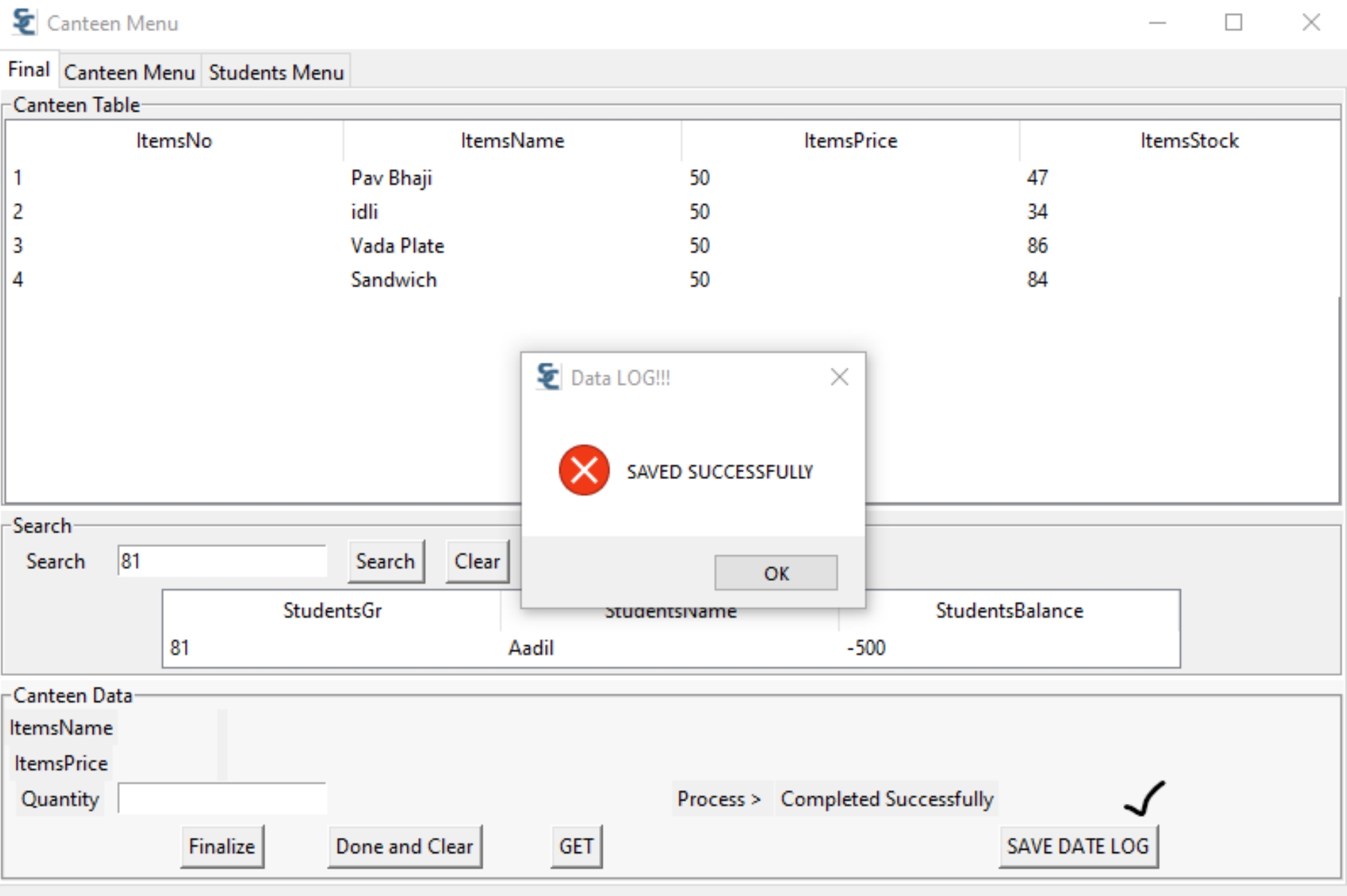This screenshot has width=1347, height=896.
Task: Click the Data LOG dialog title icon
Action: (548, 377)
